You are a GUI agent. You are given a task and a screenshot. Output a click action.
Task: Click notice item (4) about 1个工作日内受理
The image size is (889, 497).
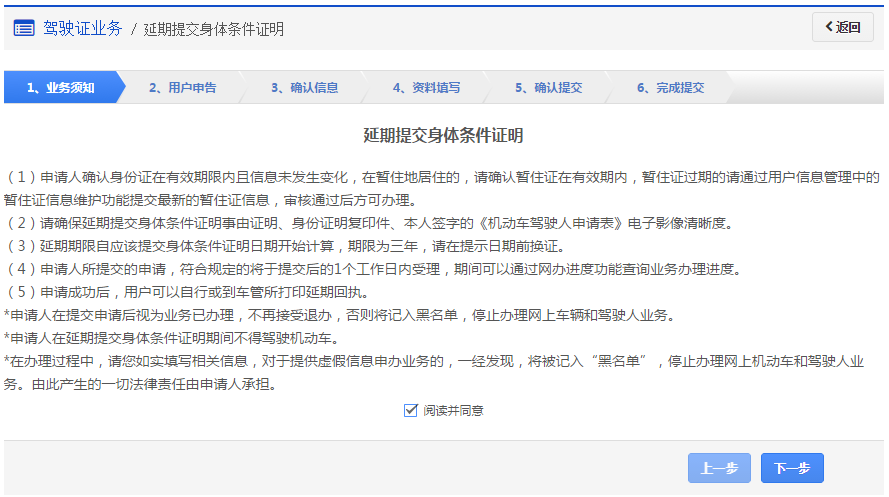click(x=372, y=269)
